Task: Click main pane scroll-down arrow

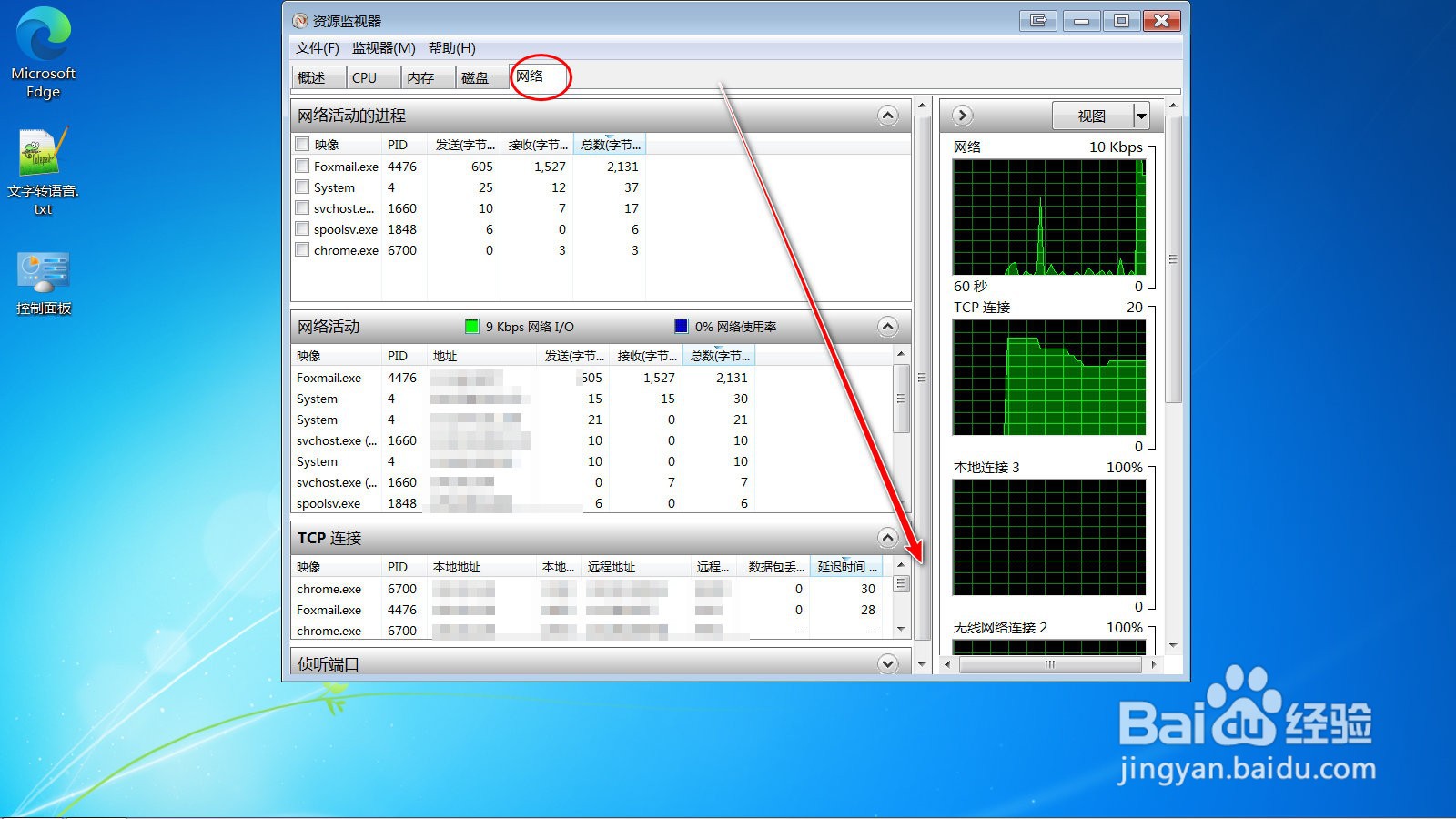Action: 922,664
